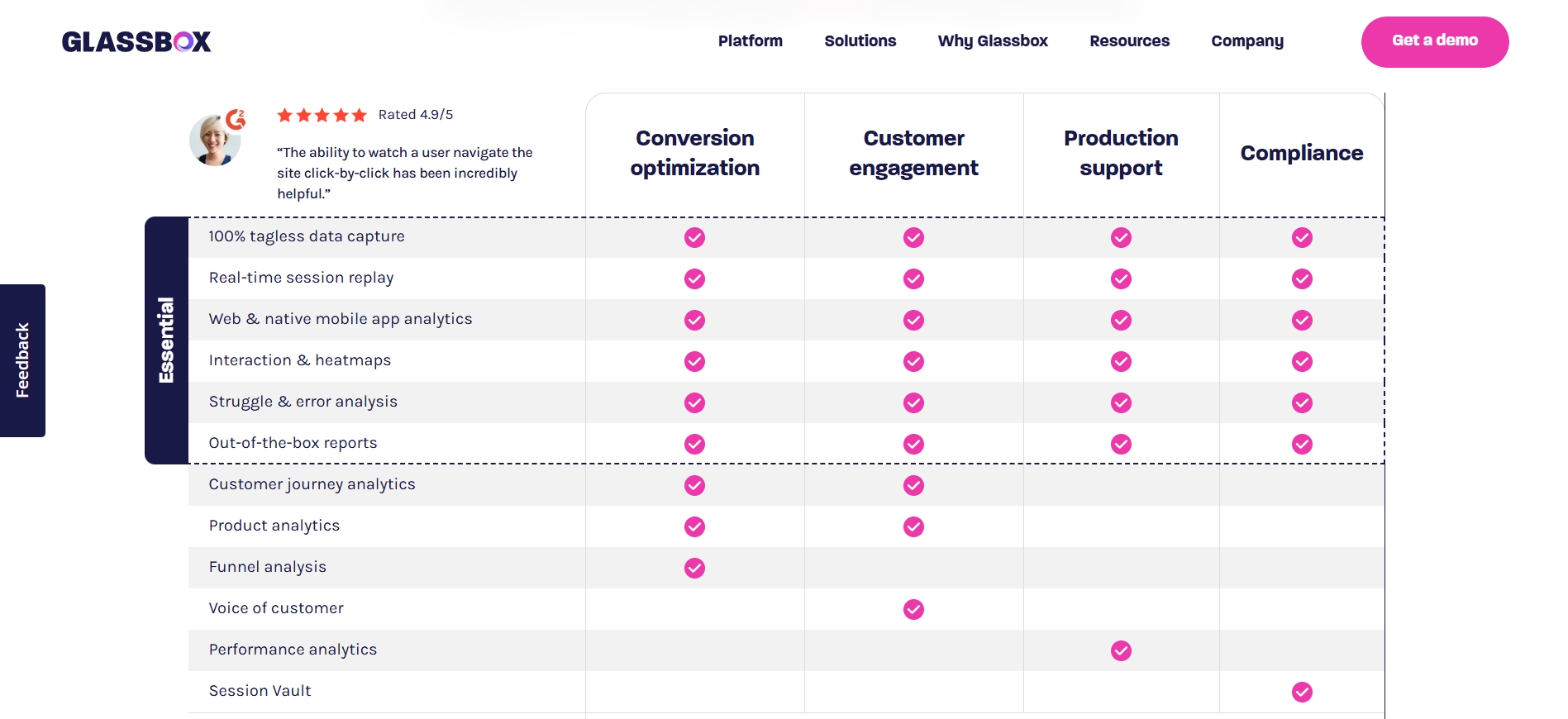Click the G2 logo badge near the review
The image size is (1568, 719).
click(x=234, y=119)
